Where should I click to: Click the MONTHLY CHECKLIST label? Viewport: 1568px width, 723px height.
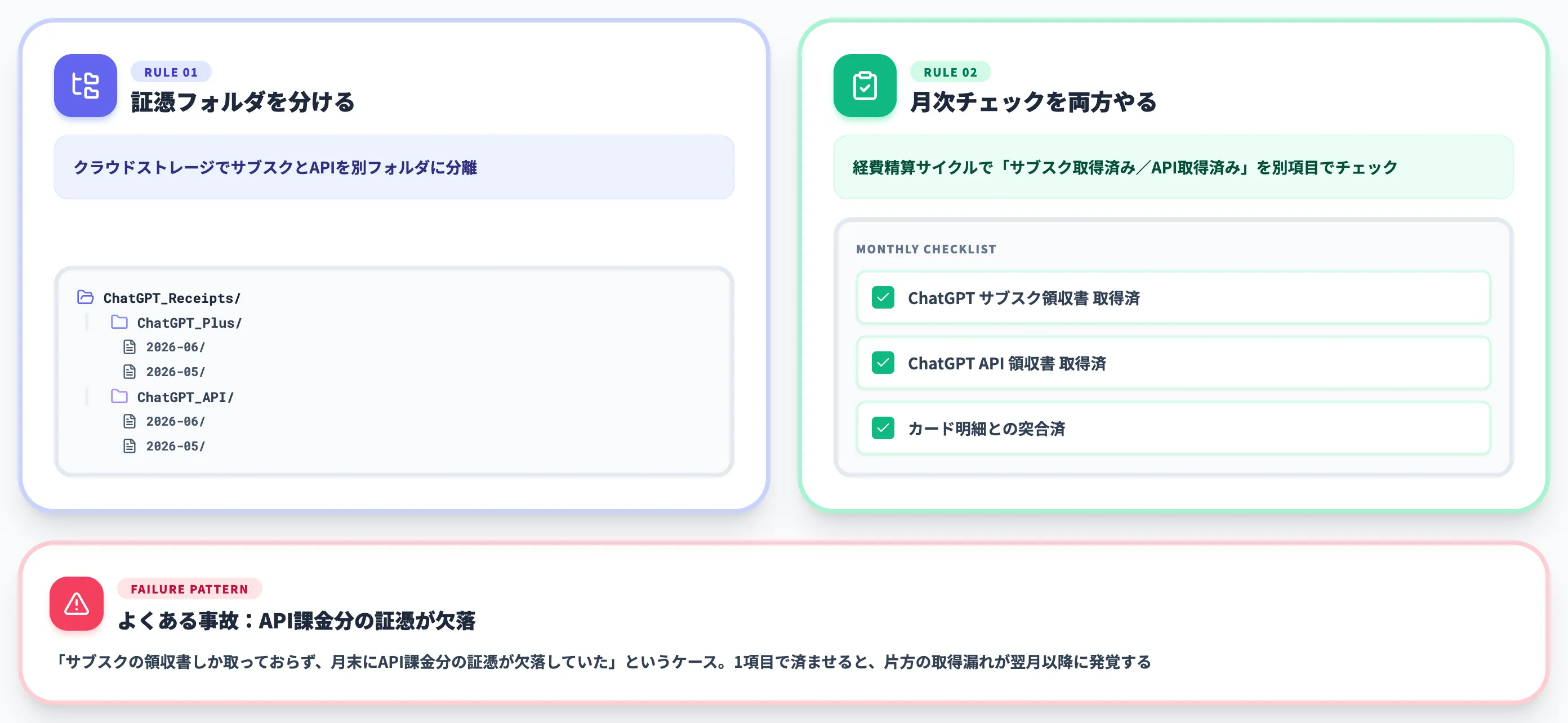[926, 249]
